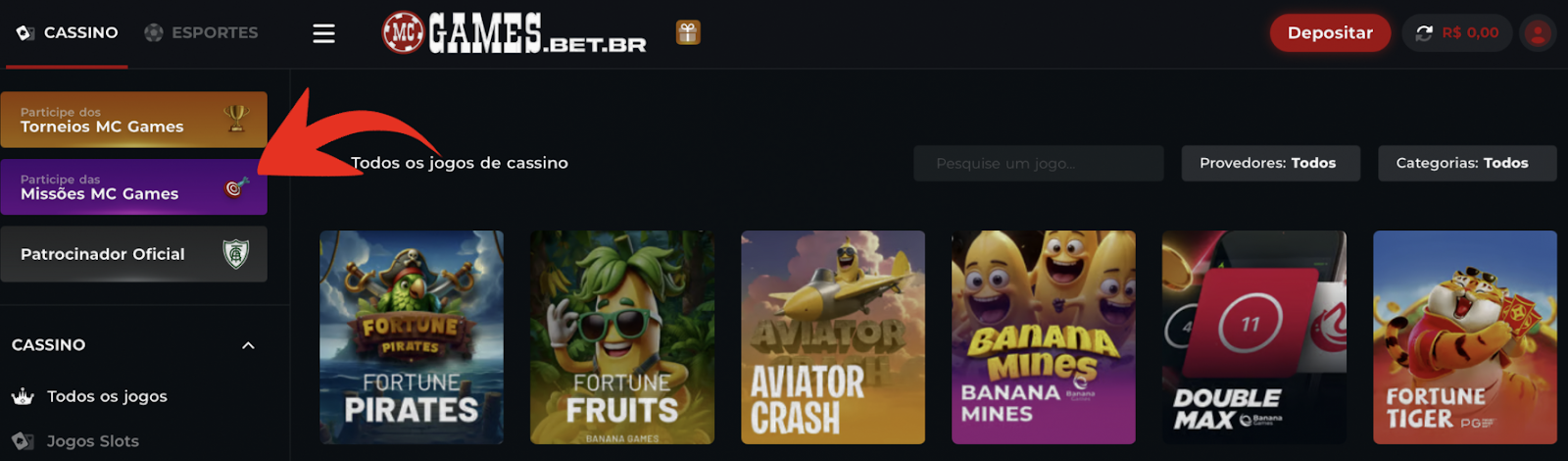Open the Fortune Tiger game thumbnail
This screenshot has width=1568, height=461.
coord(1465,337)
